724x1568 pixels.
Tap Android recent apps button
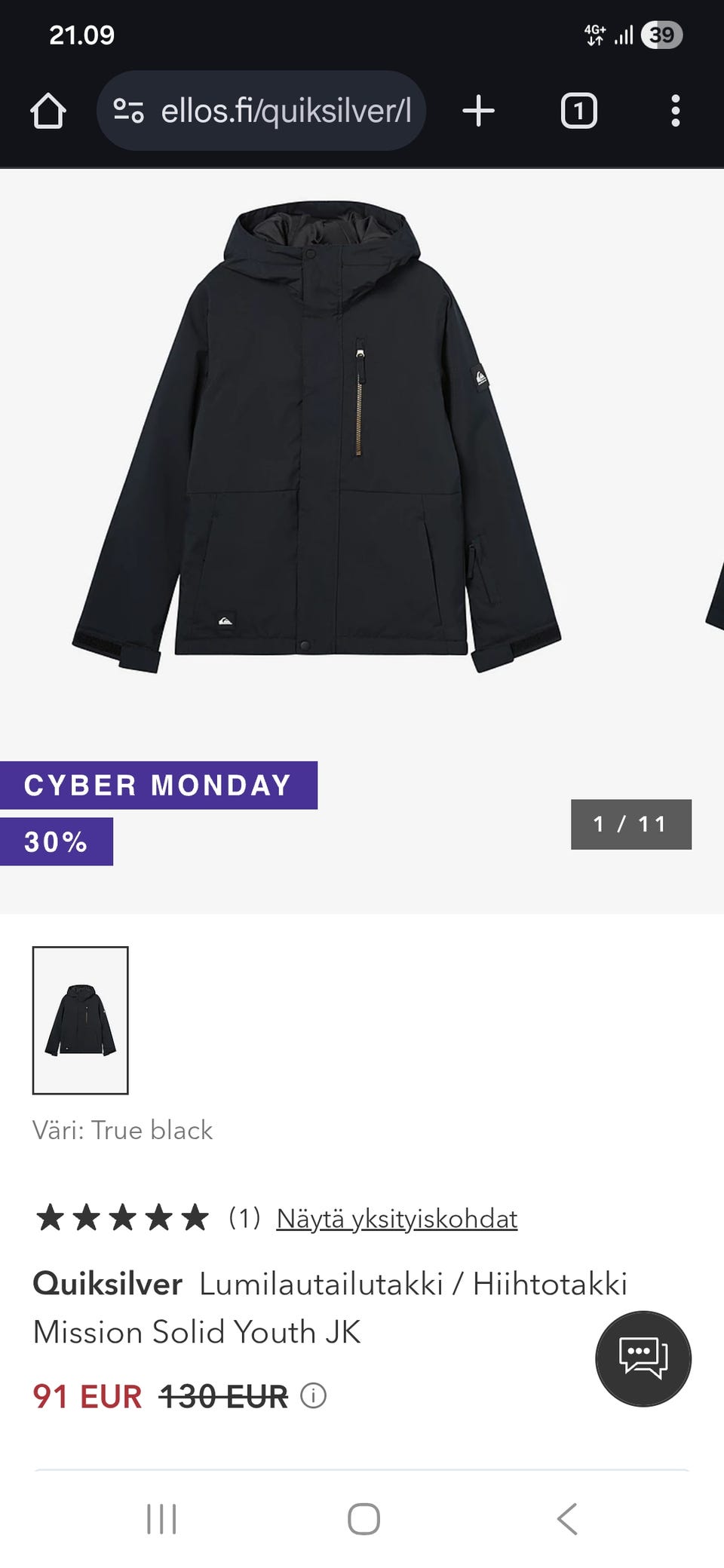tap(161, 1518)
